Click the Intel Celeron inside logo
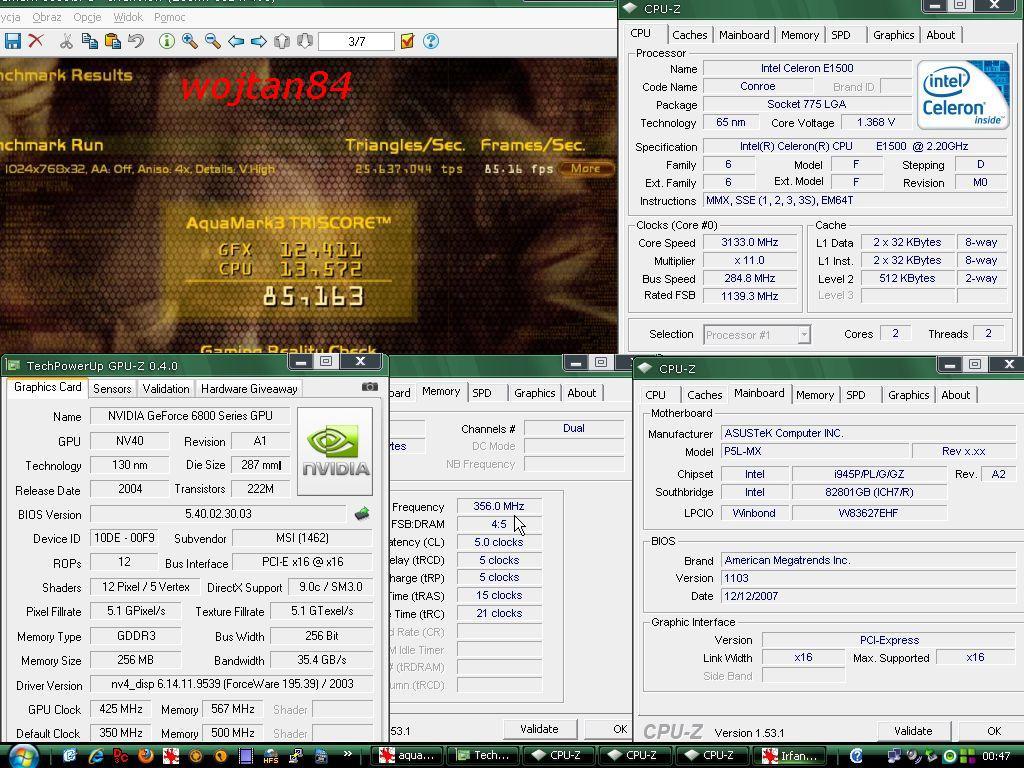 tap(963, 95)
